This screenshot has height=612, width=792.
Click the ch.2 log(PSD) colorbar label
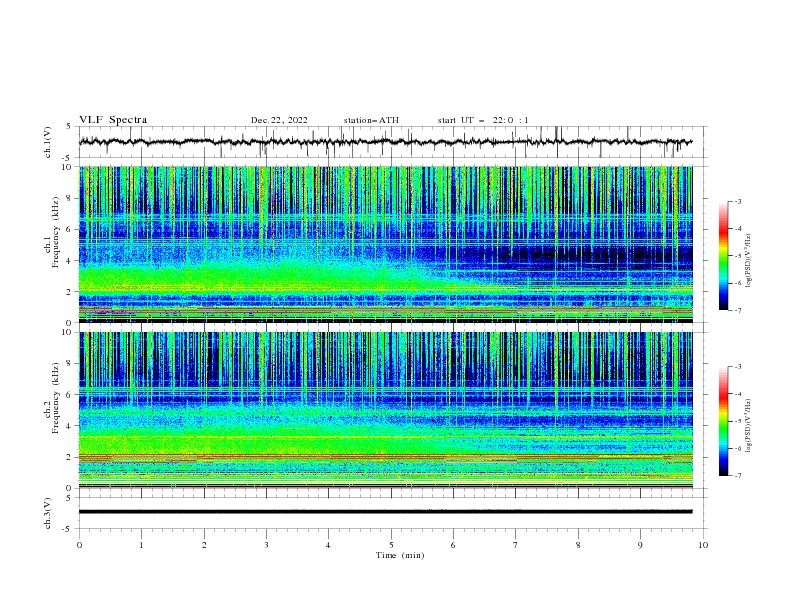point(749,425)
